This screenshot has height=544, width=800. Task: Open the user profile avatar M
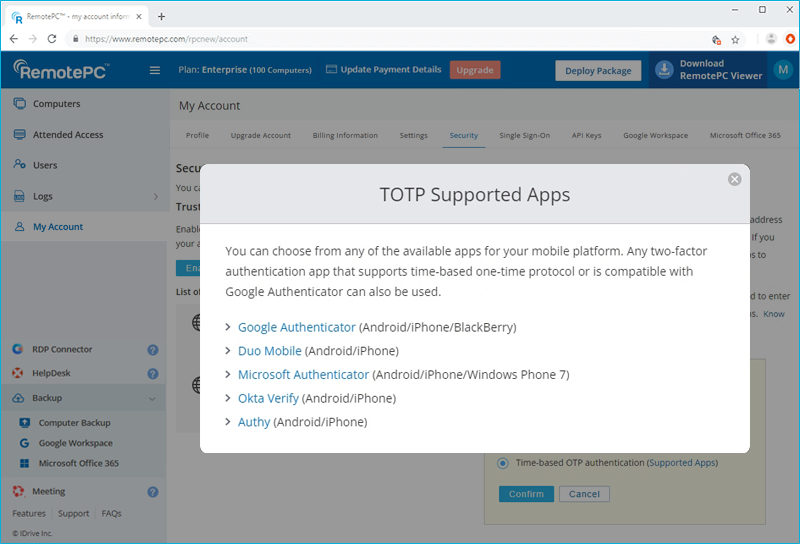coord(781,70)
